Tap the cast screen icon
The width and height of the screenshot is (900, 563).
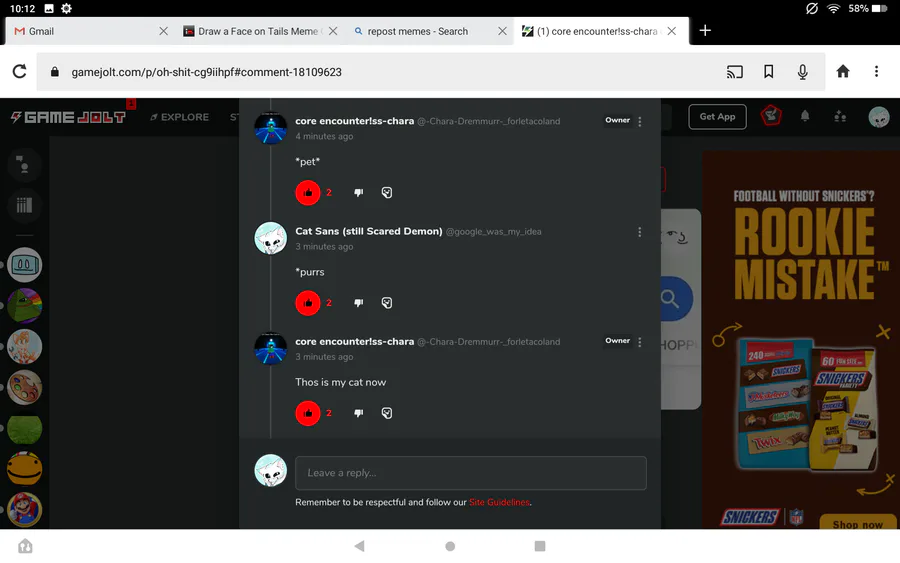click(x=735, y=72)
